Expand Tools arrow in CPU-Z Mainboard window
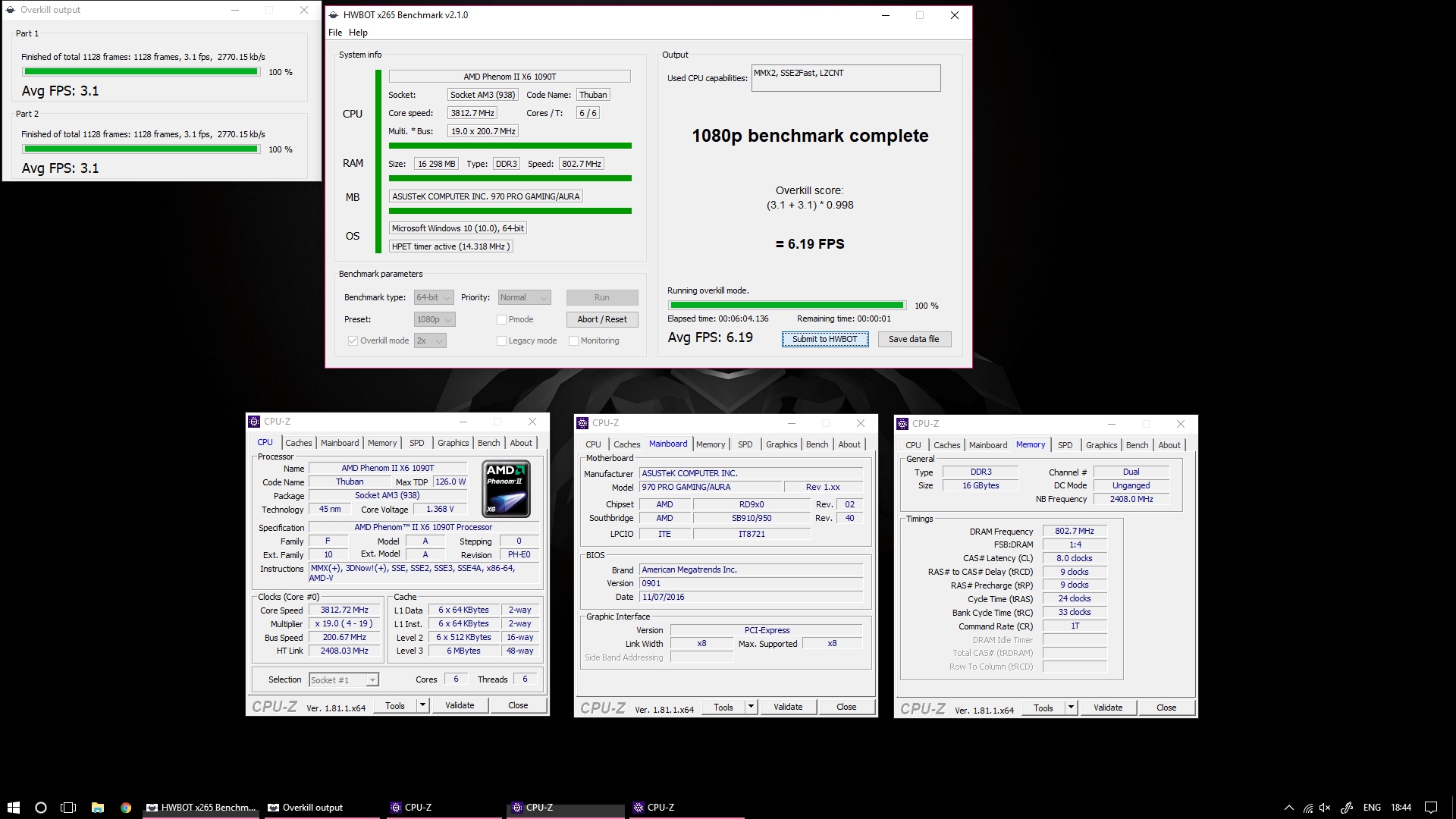Image resolution: width=1456 pixels, height=819 pixels. [x=751, y=707]
